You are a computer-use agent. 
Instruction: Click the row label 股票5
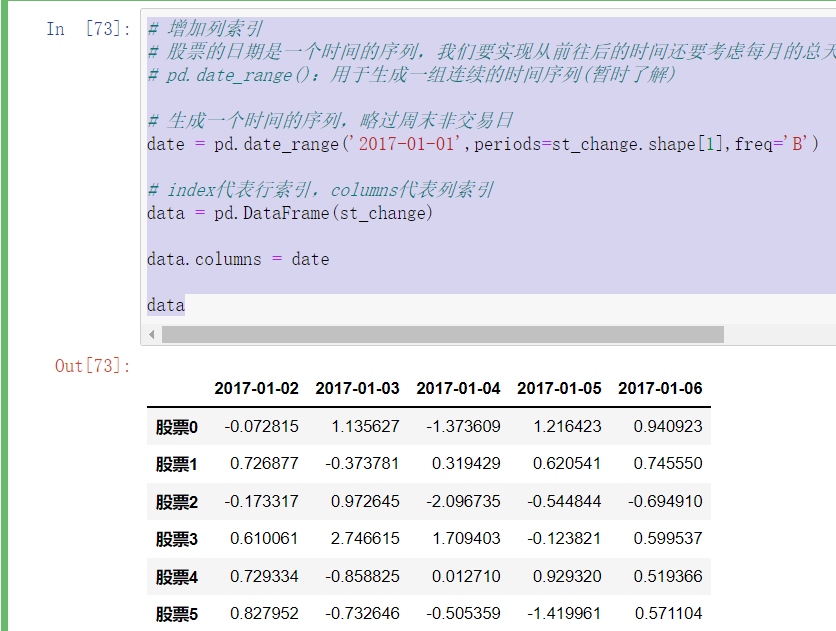click(x=176, y=614)
